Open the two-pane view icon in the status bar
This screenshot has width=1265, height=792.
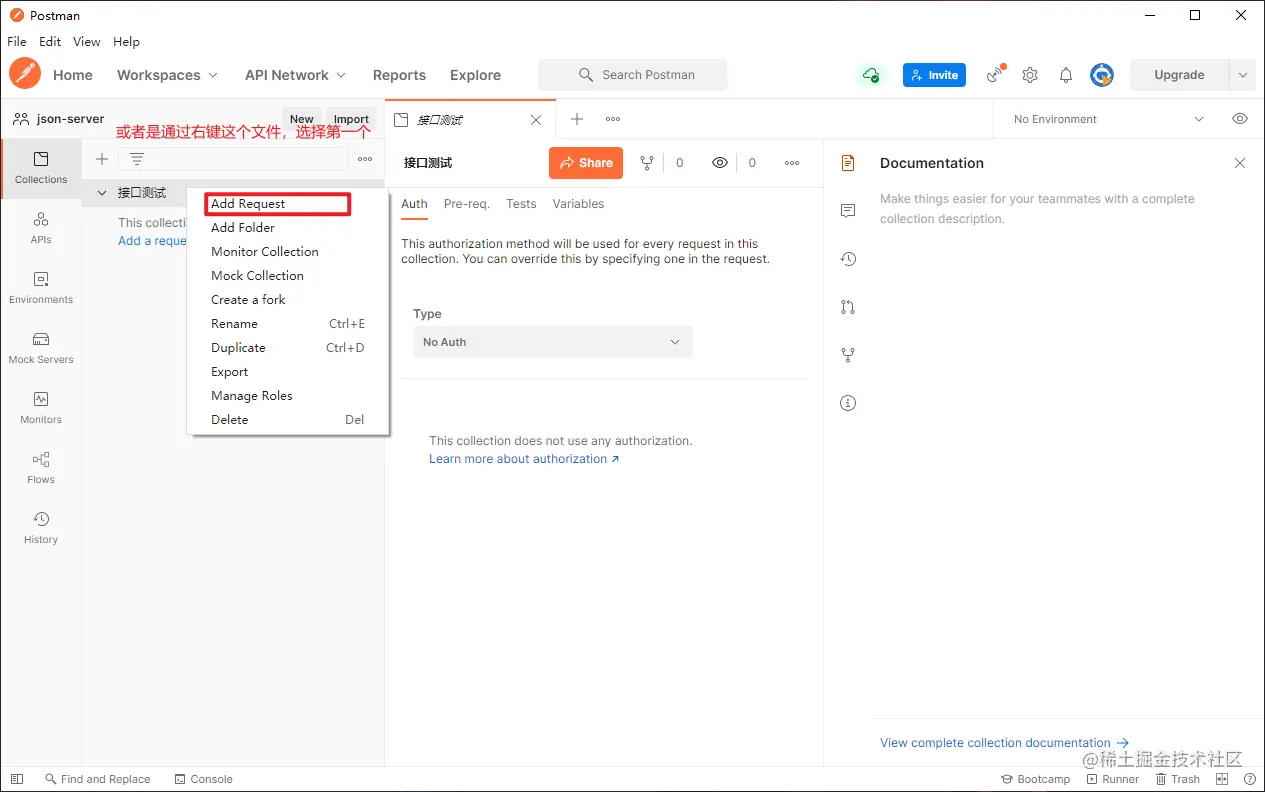tap(1222, 779)
